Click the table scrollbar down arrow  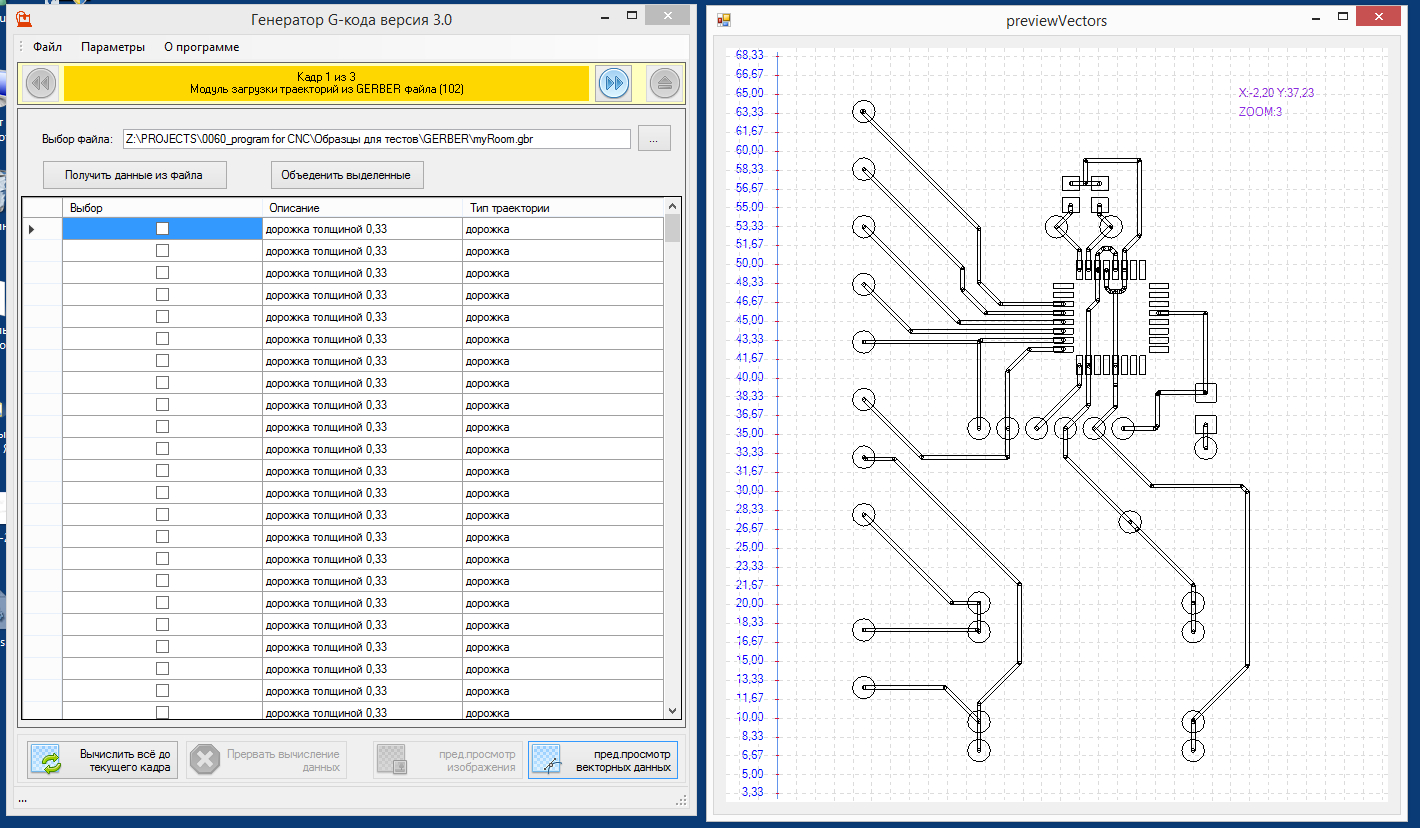673,710
